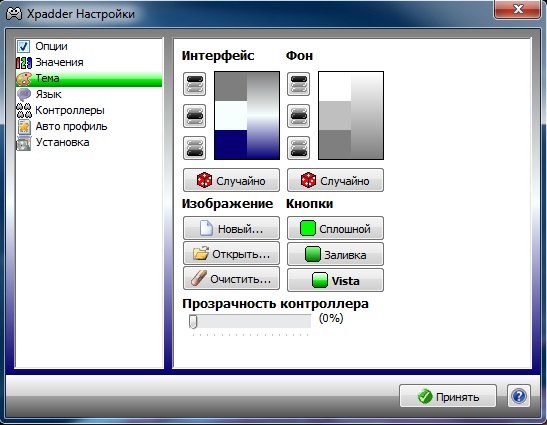
Task: Click the Прозрачность контроллера slider thumb
Action: click(x=193, y=321)
